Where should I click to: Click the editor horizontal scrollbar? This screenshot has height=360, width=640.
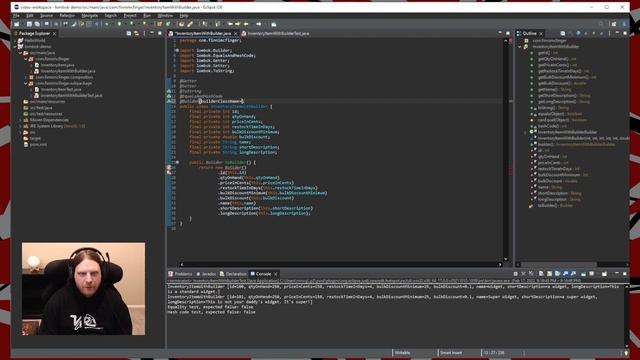coord(341,264)
